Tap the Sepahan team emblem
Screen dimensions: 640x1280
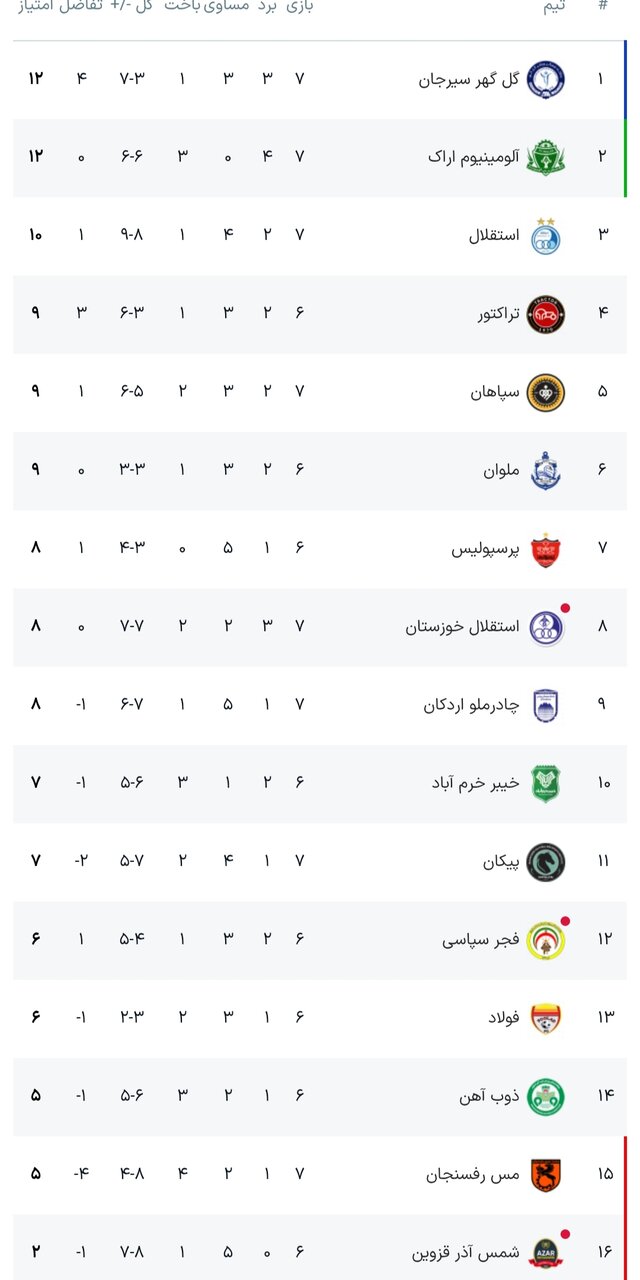[x=545, y=392]
